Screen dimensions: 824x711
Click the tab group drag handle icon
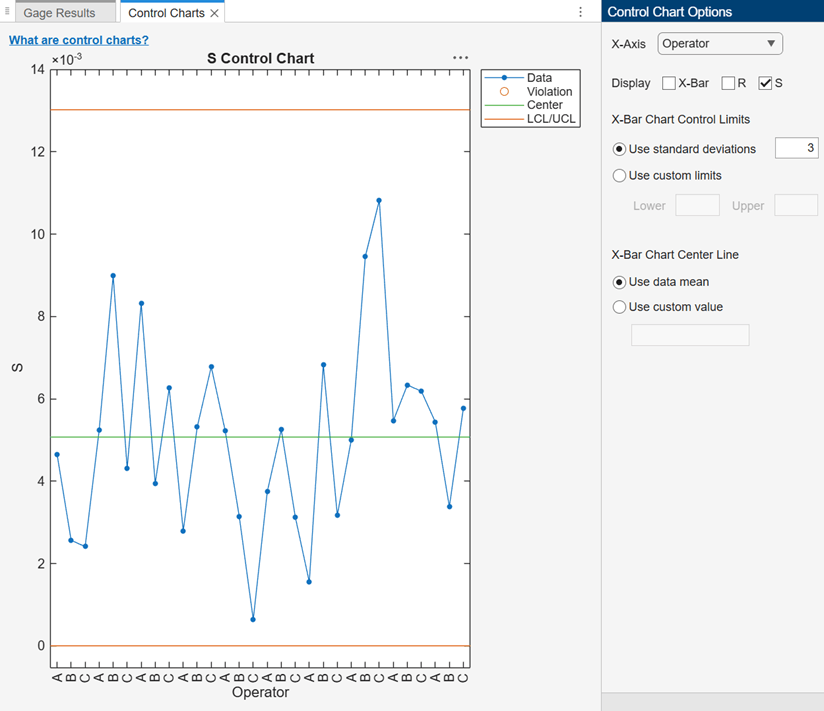[x=7, y=11]
